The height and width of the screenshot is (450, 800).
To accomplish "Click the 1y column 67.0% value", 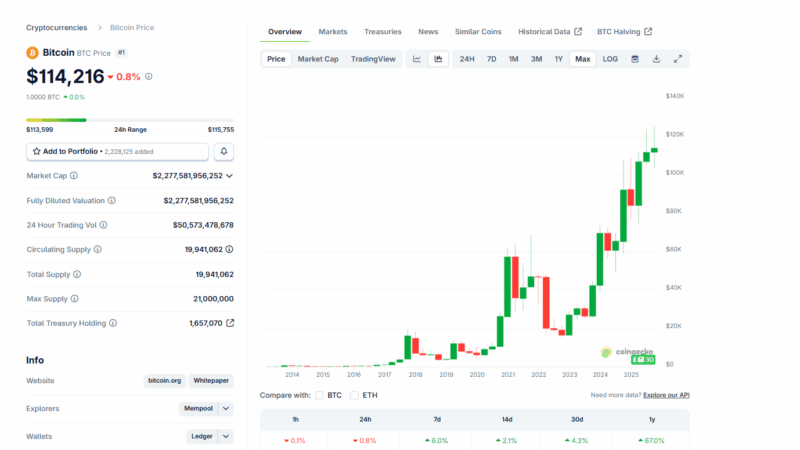I will 652,440.
